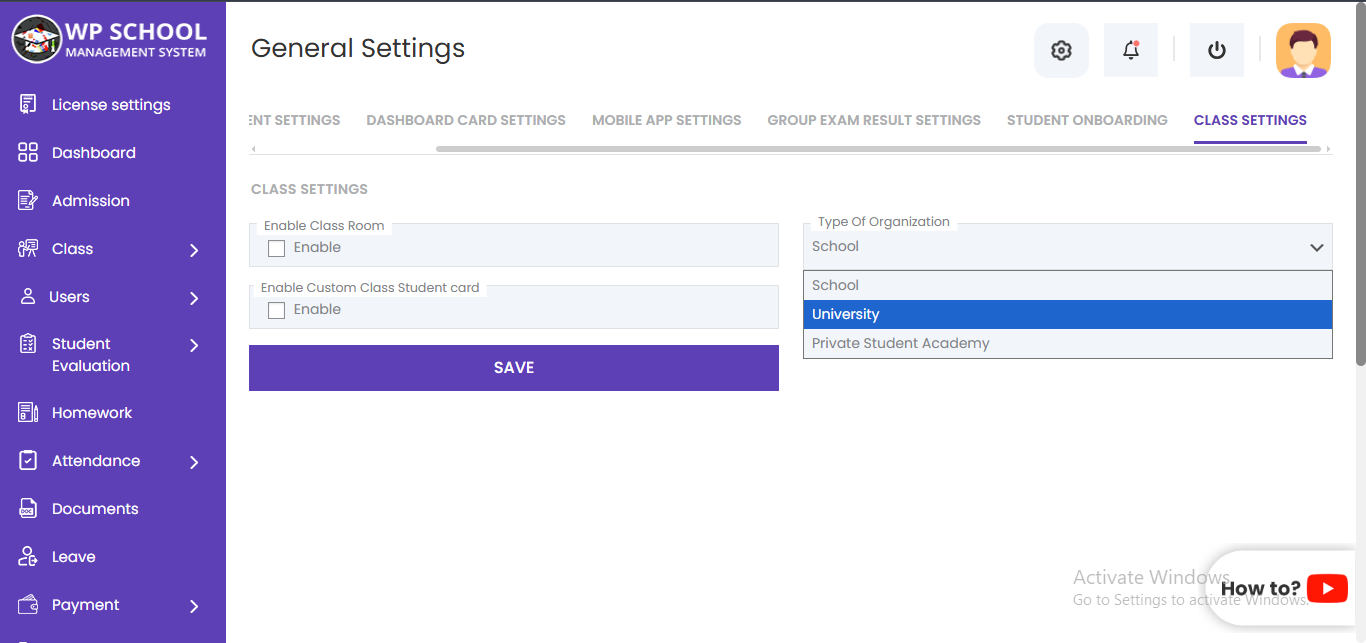Check the Enable Class Room option
The height and width of the screenshot is (643, 1366).
pos(276,248)
